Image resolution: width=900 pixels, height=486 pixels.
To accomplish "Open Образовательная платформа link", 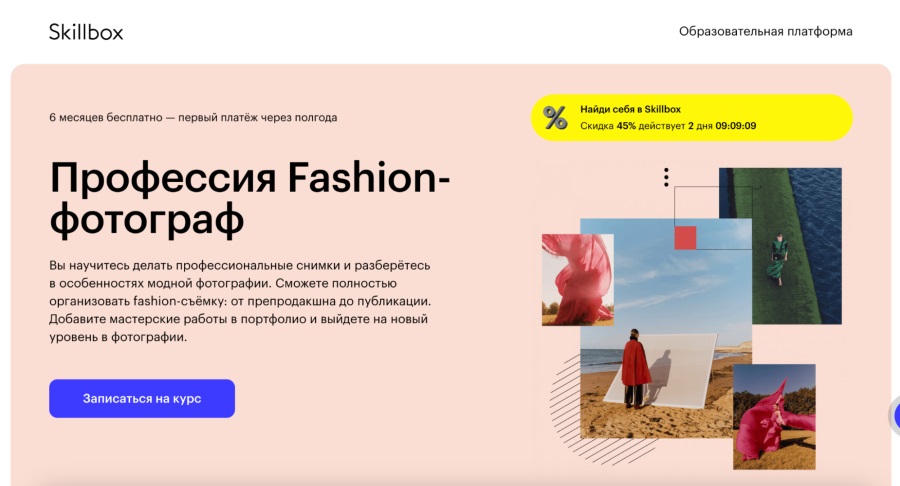I will point(766,32).
